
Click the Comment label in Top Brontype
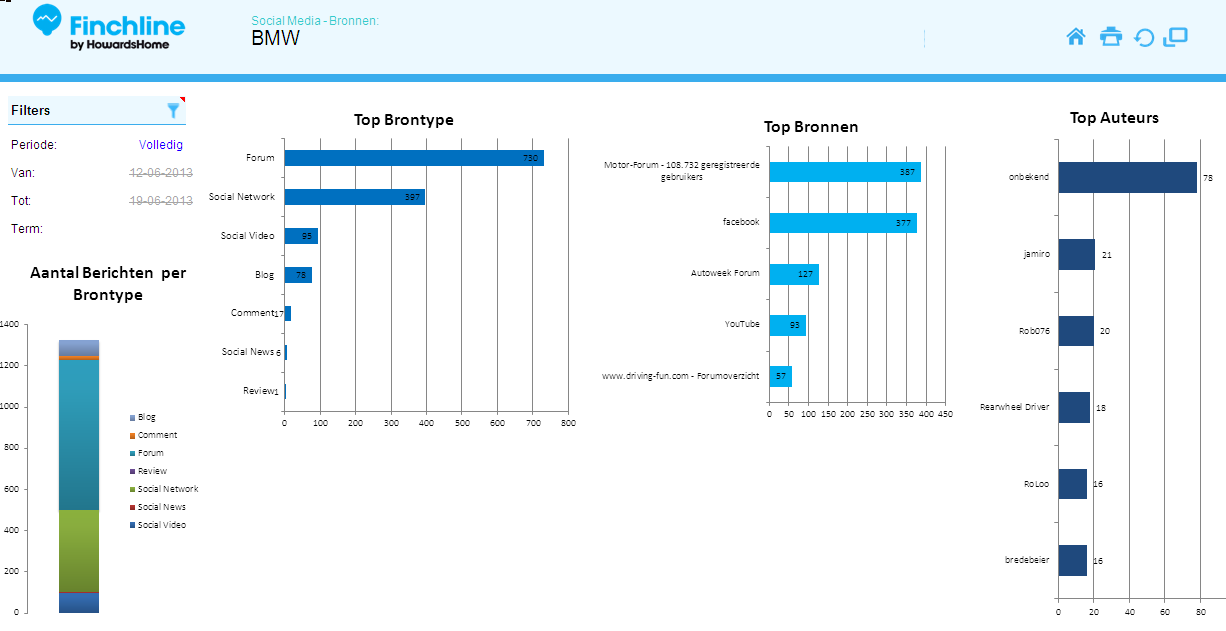point(251,313)
